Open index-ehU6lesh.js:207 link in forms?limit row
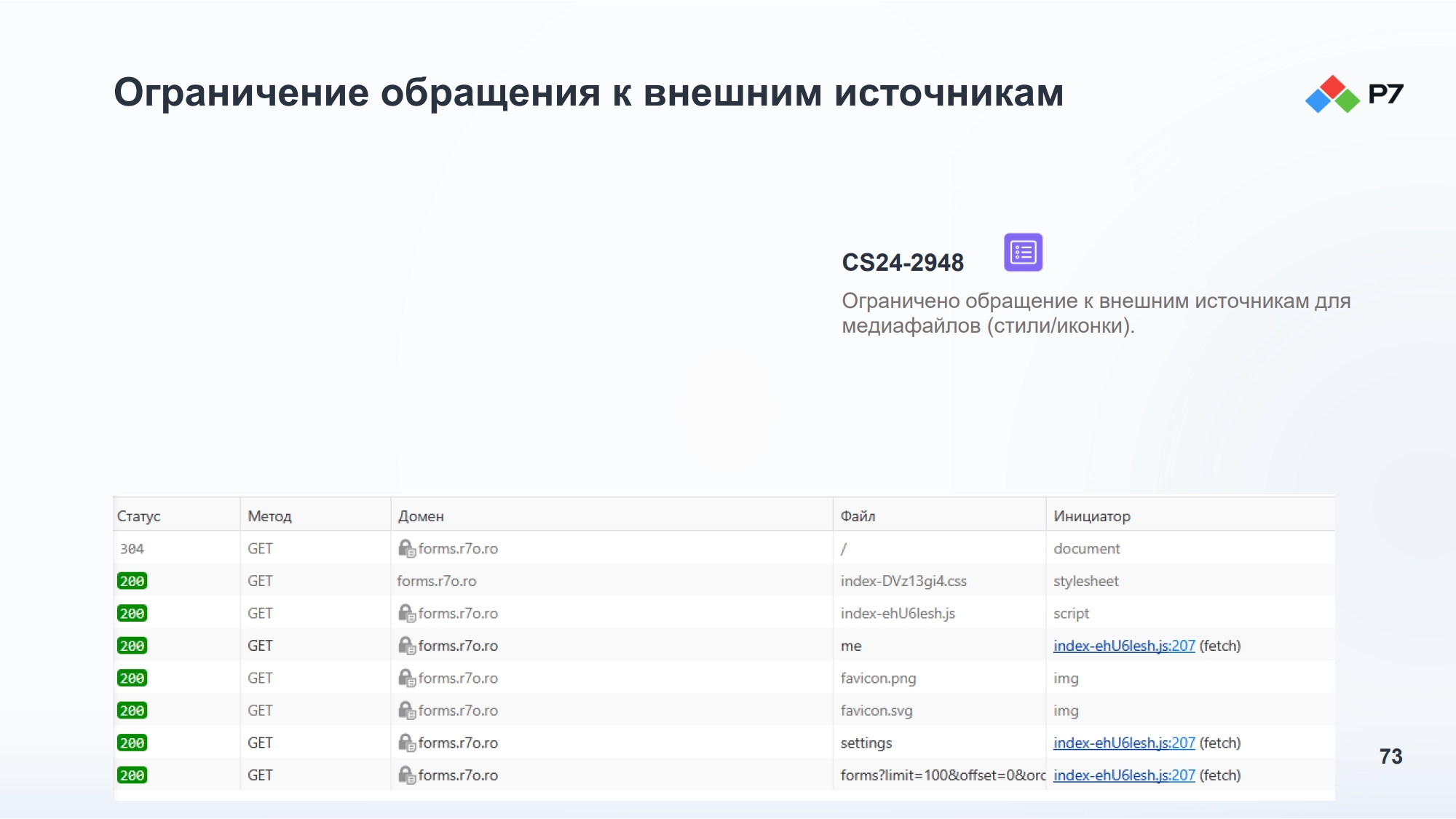Viewport: 1456px width, 819px height. (x=1124, y=775)
